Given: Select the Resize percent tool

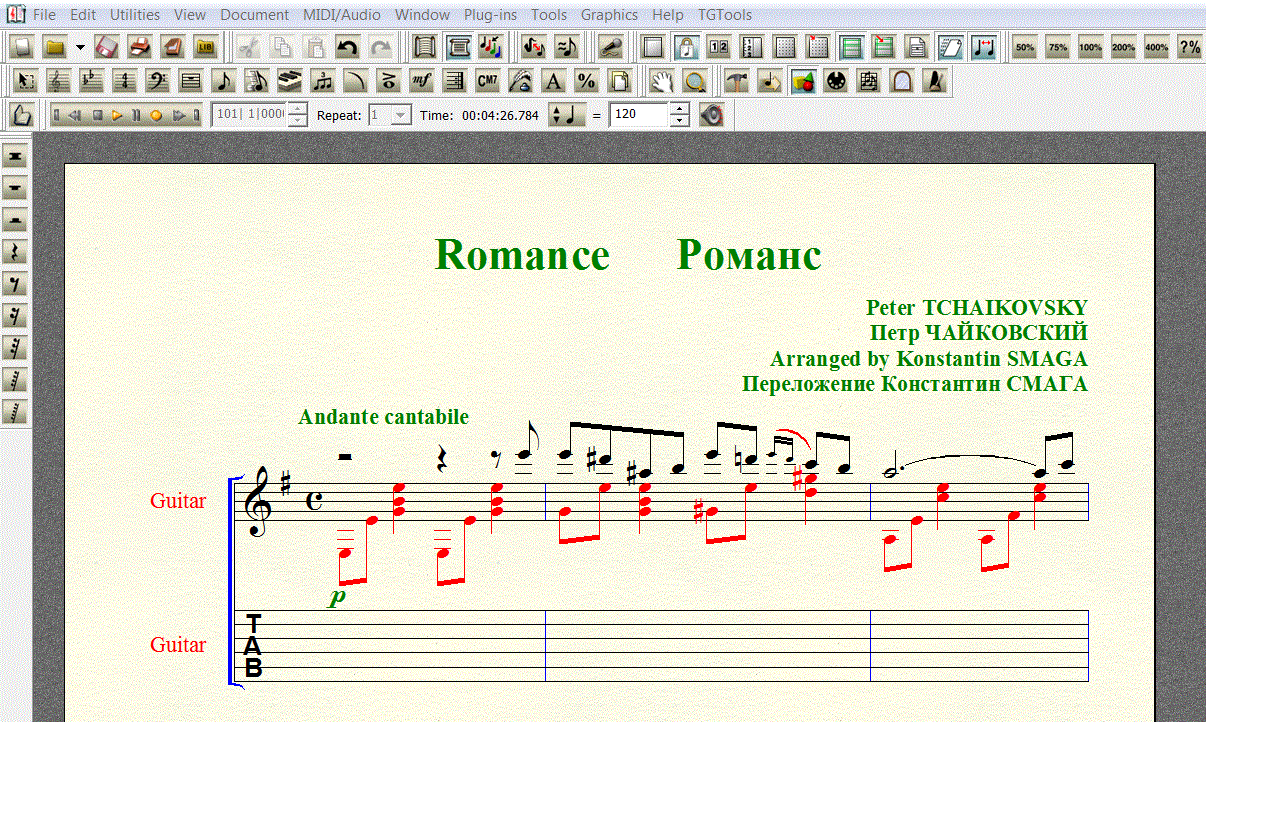Looking at the screenshot, I should (586, 81).
